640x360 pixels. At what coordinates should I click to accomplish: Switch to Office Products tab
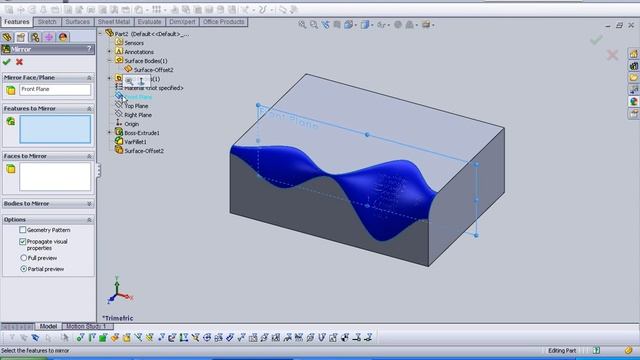tap(223, 22)
